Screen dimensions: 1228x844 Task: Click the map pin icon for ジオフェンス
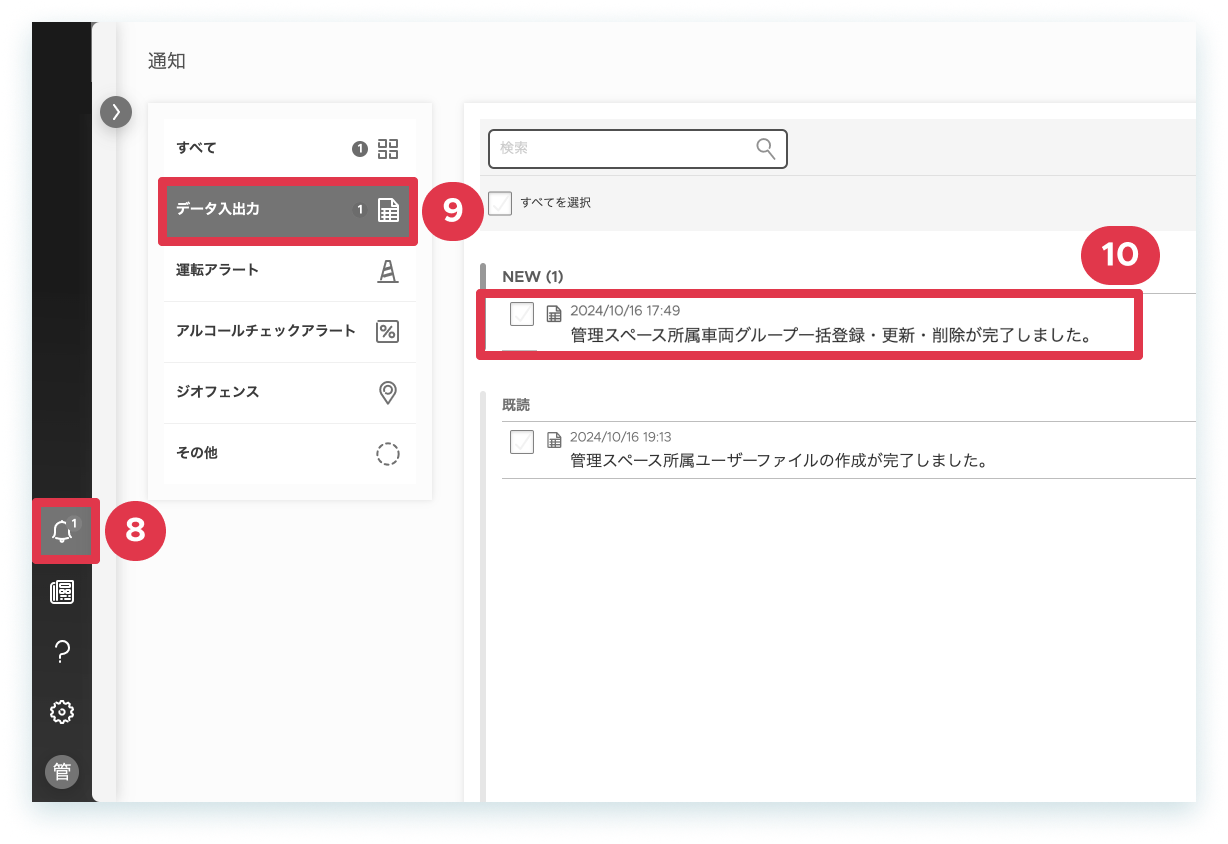coord(388,392)
